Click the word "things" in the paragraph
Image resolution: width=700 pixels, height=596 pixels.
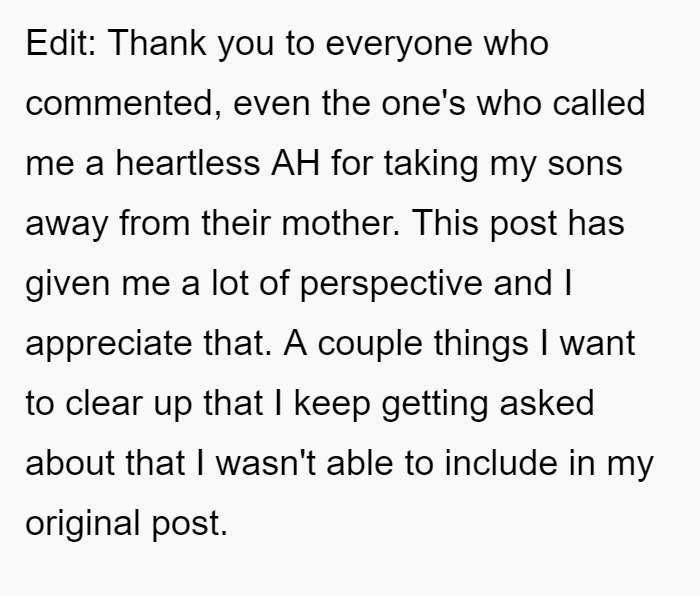(481, 345)
